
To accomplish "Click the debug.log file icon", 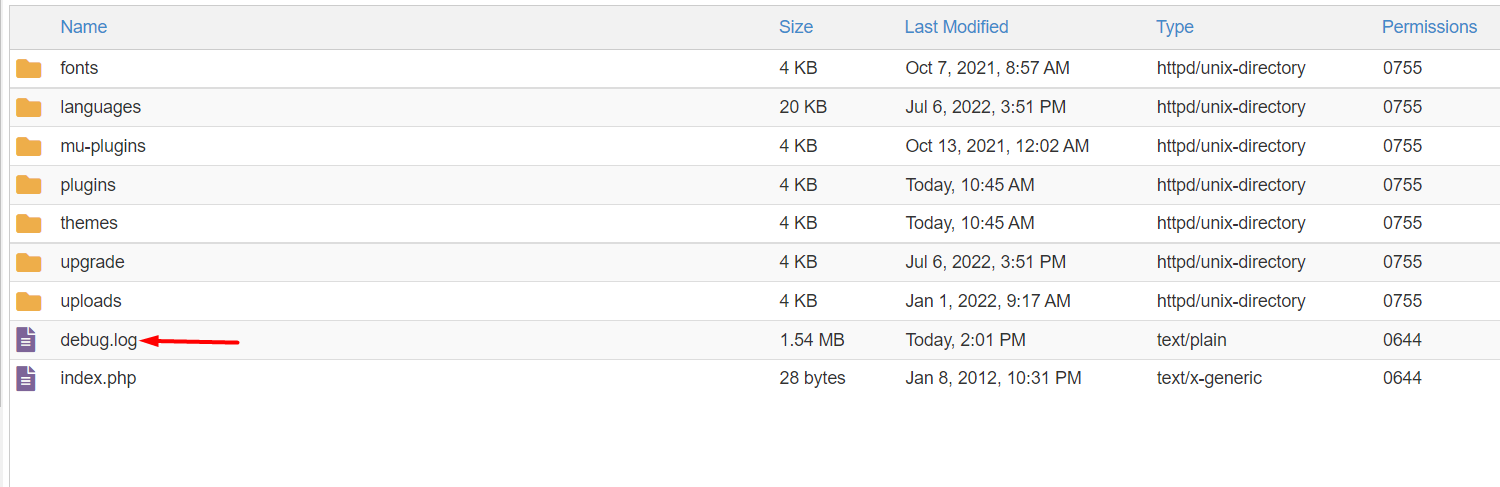I will (x=27, y=340).
